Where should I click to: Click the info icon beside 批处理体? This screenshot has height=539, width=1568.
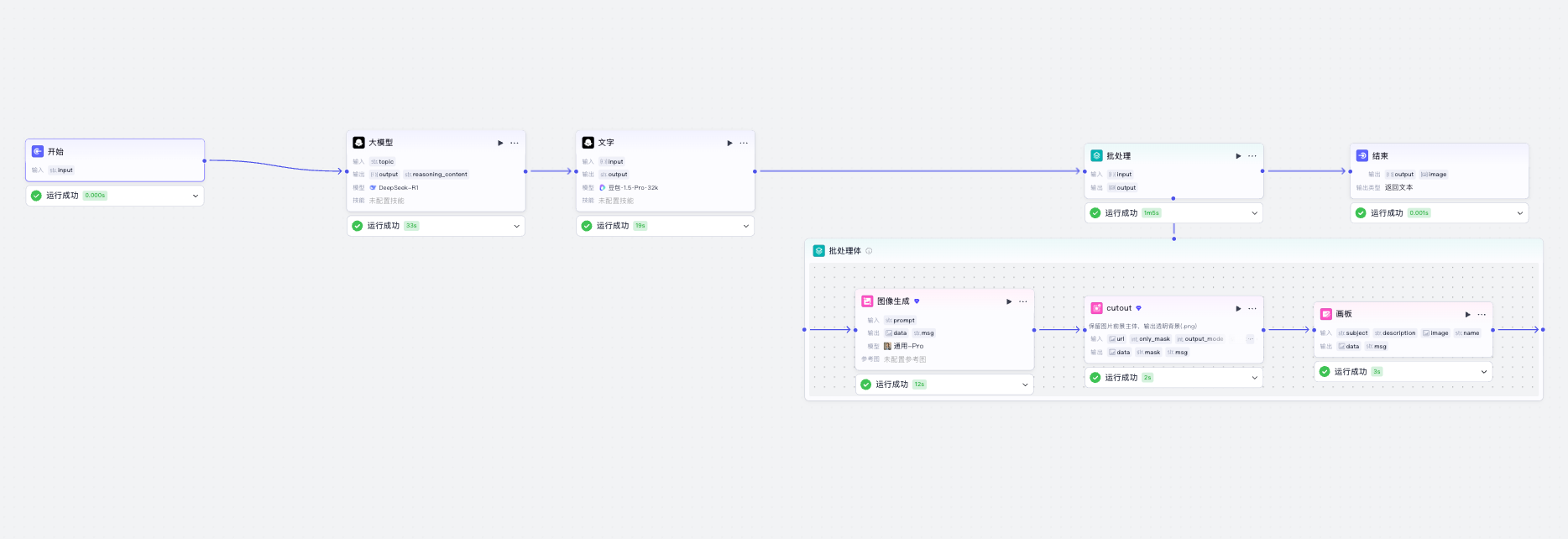(869, 251)
